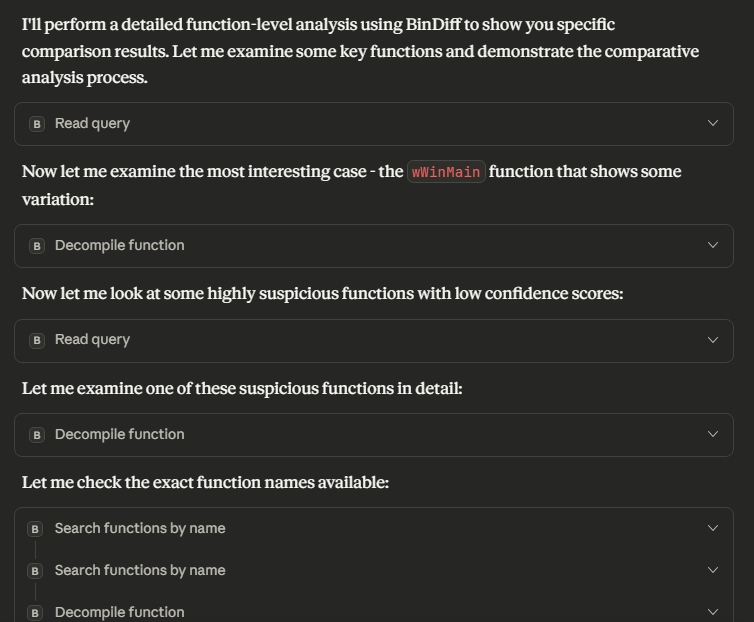754x622 pixels.
Task: Expand the Read query chevron for low confidence scores
Action: pos(712,340)
